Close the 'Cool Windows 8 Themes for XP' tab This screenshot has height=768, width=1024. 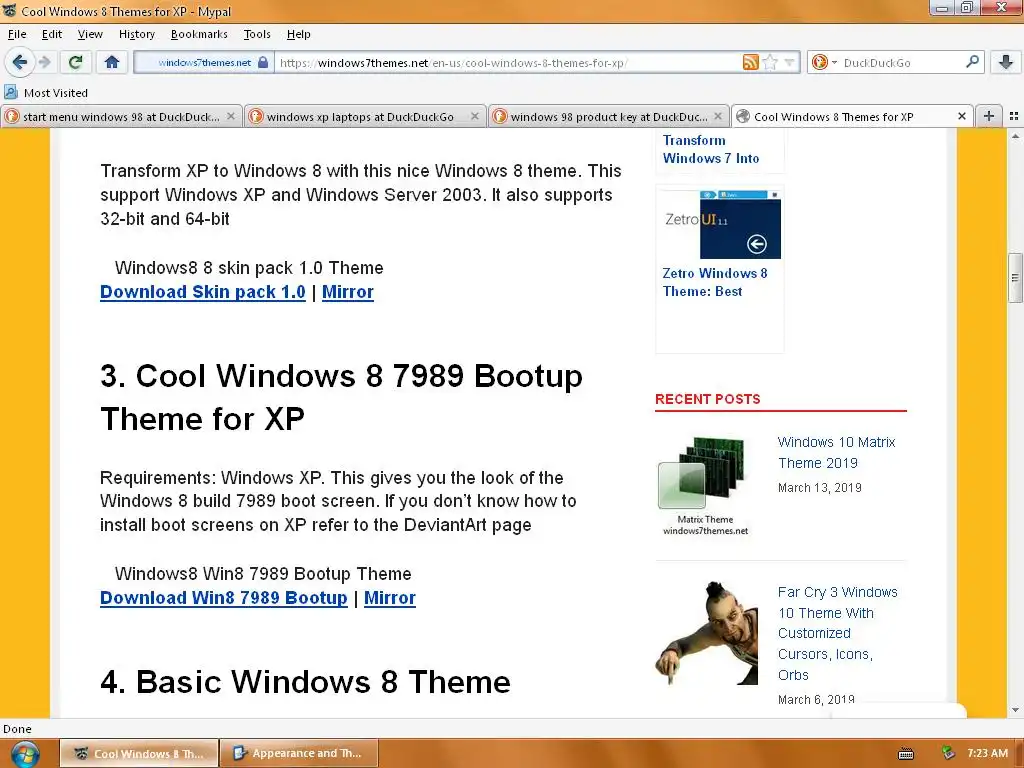pyautogui.click(x=961, y=116)
